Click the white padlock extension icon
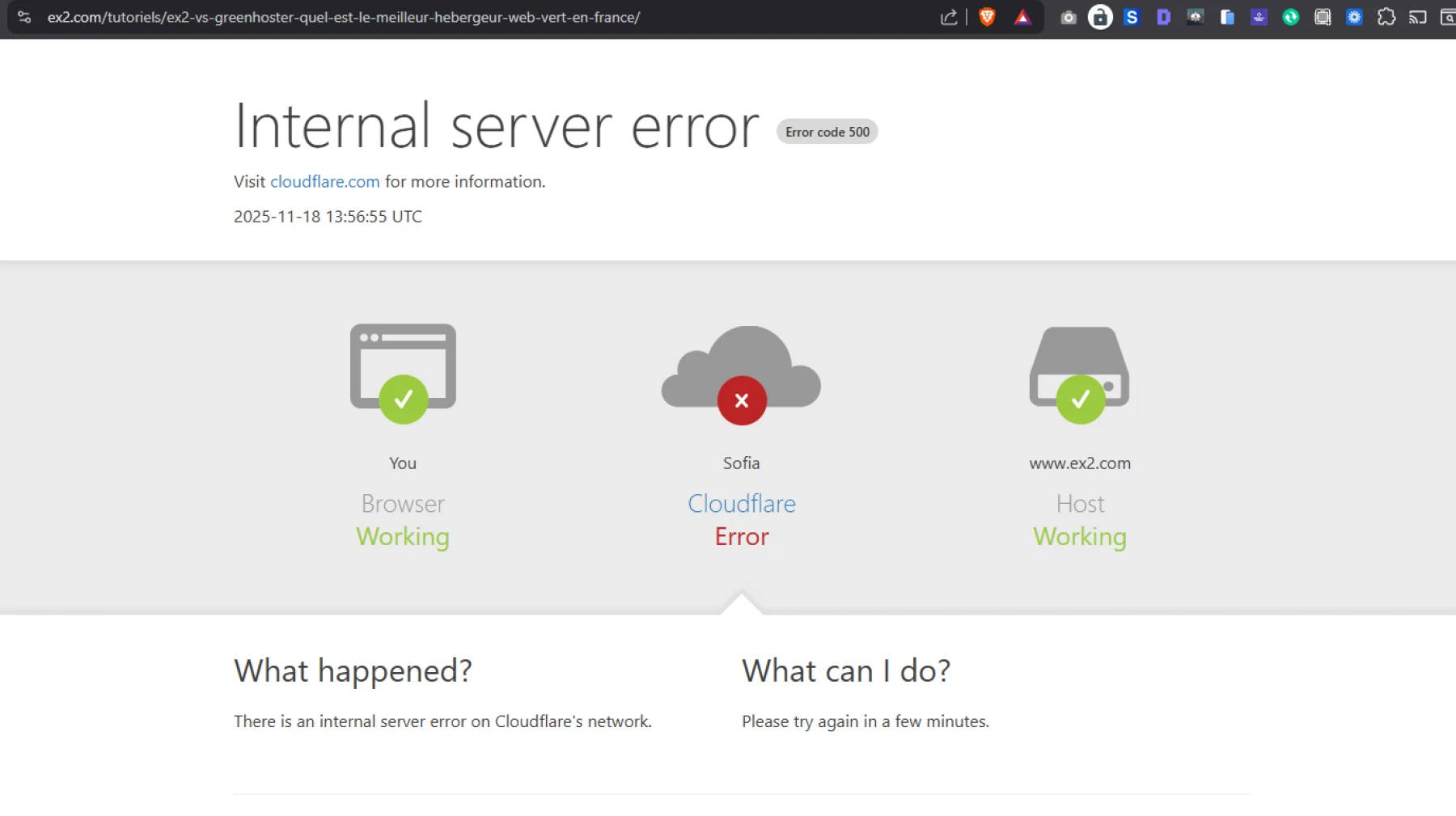This screenshot has height=816, width=1456. pyautogui.click(x=1100, y=17)
